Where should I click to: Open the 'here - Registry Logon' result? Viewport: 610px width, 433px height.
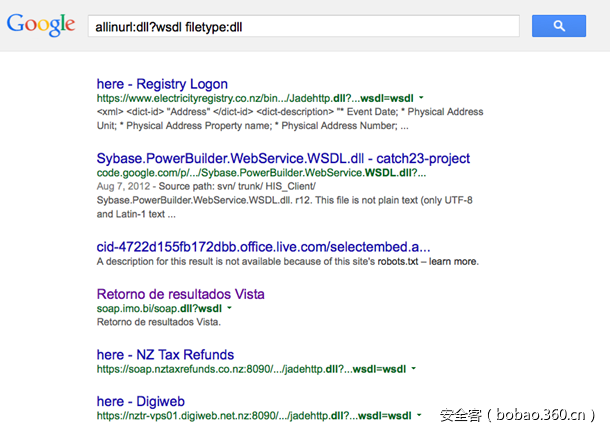tap(162, 84)
